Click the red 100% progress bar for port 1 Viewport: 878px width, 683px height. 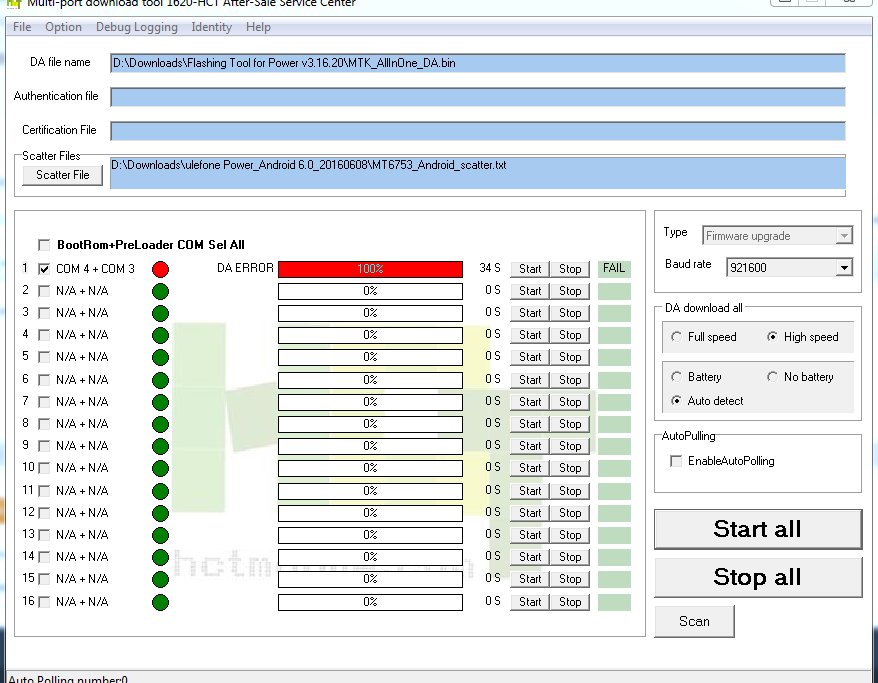[370, 269]
